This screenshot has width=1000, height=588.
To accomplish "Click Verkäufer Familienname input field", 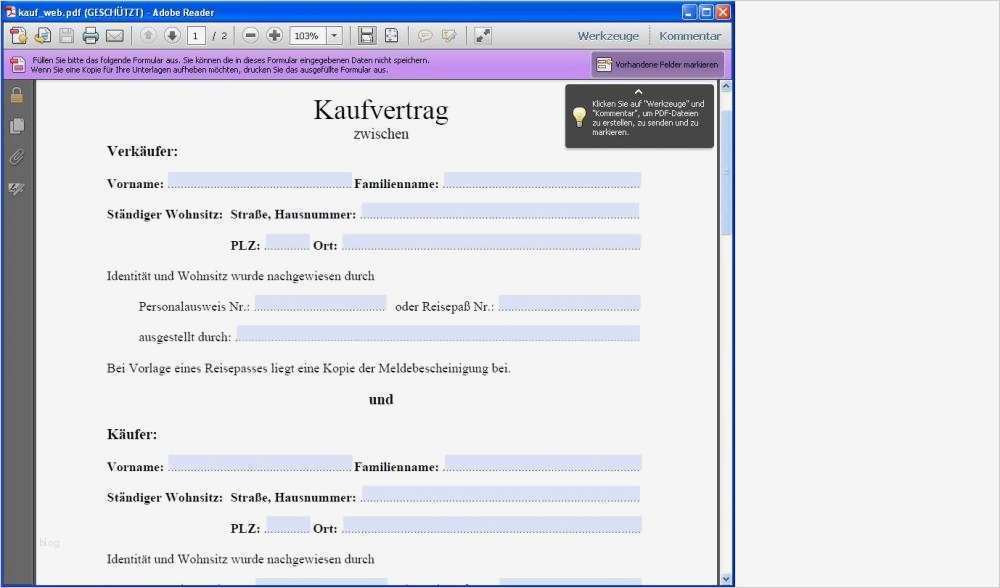I will click(542, 180).
